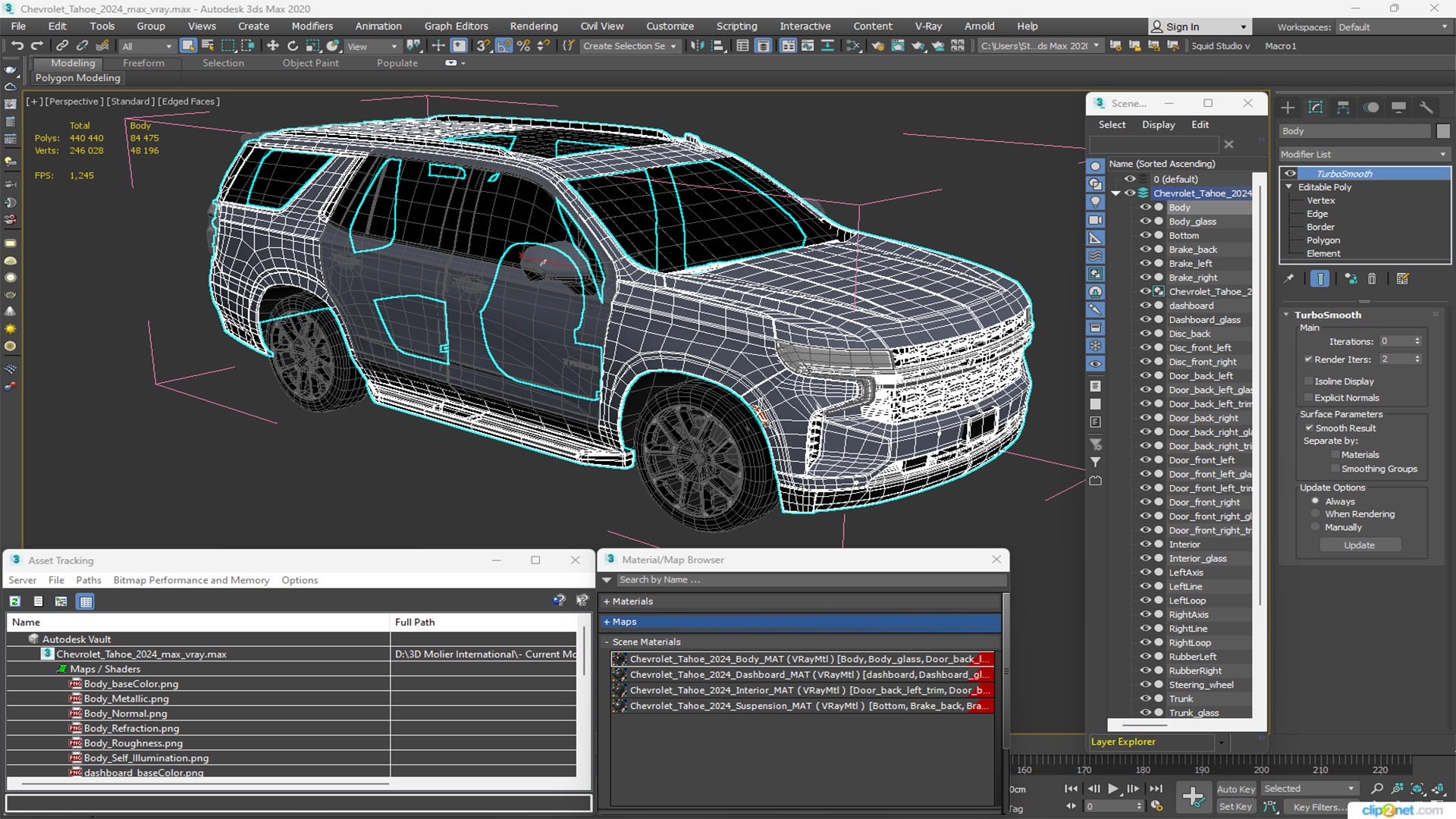The image size is (1456, 819).
Task: Check Separate by Materials checkbox
Action: 1335,455
